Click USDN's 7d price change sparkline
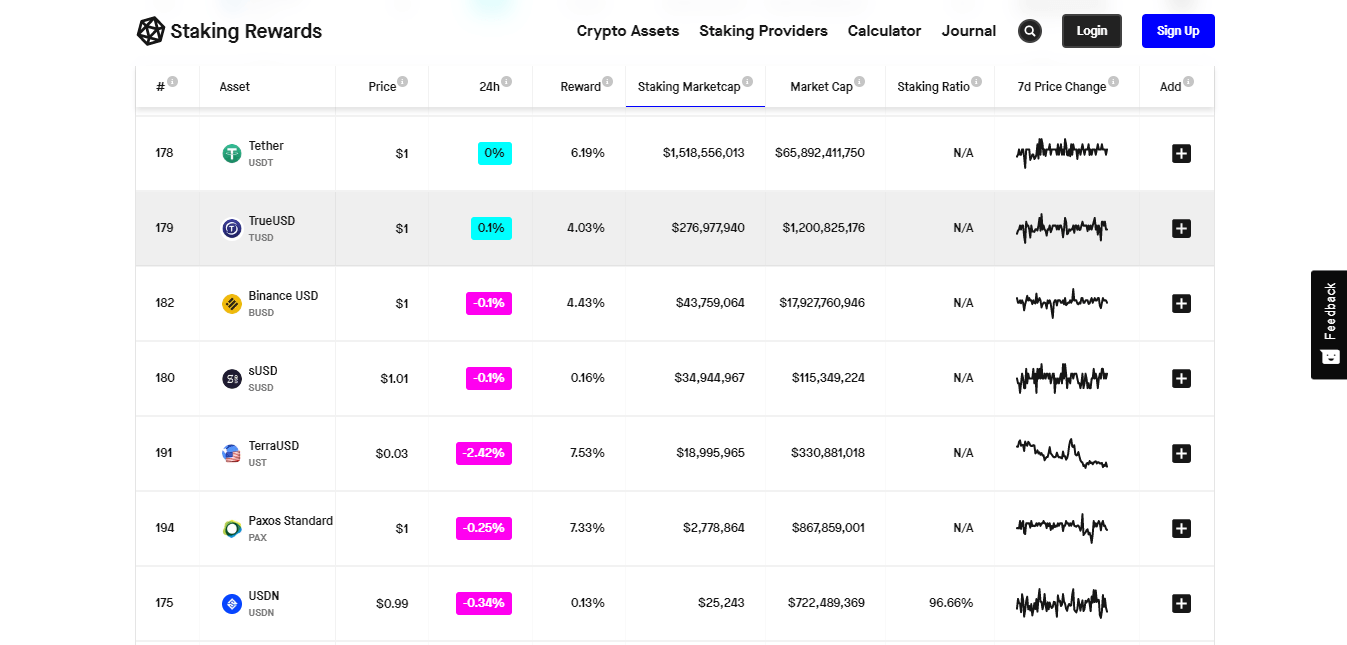1347x645 pixels. pyautogui.click(x=1062, y=603)
